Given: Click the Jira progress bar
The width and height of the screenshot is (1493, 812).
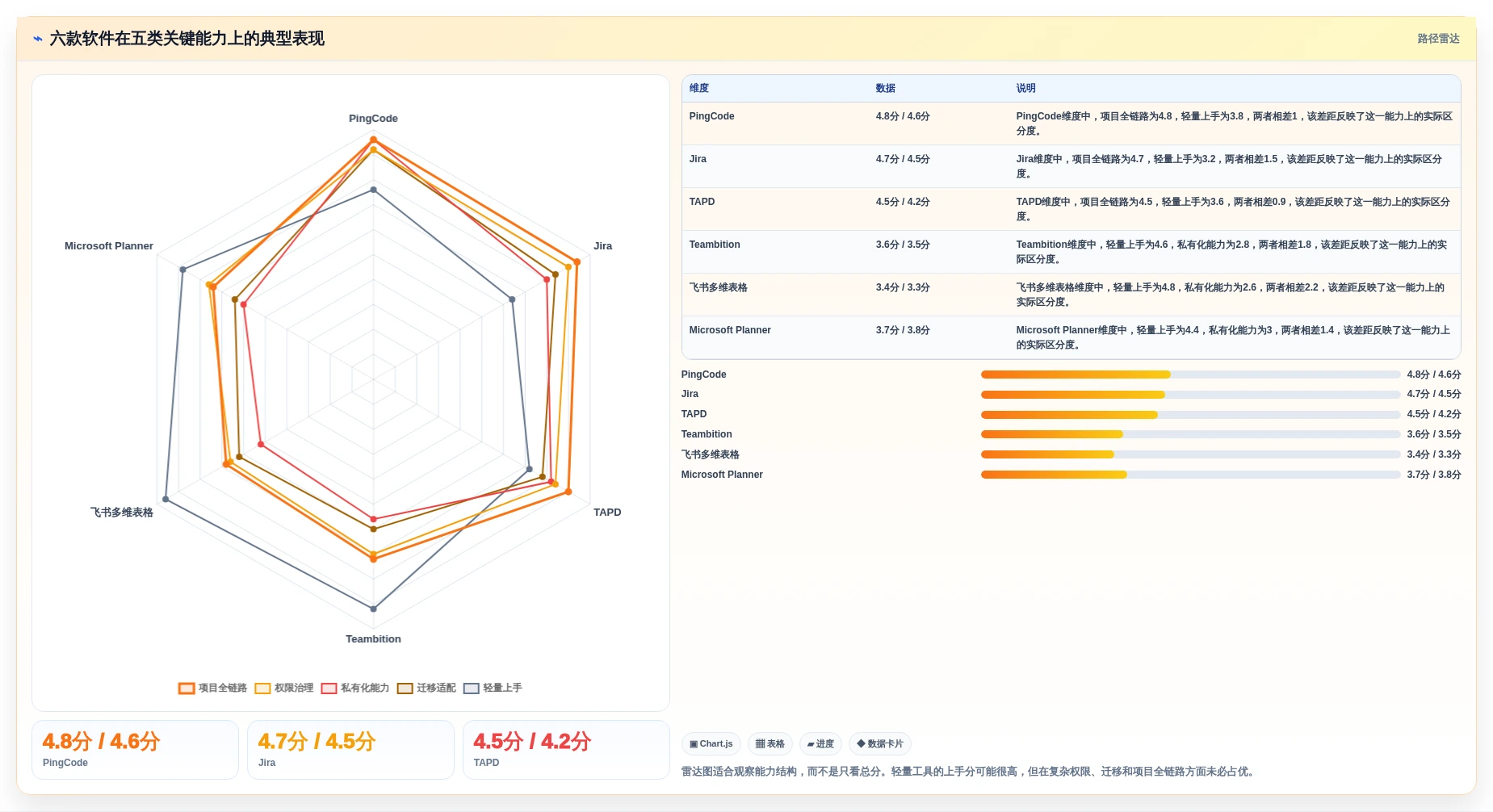Looking at the screenshot, I should tap(1190, 395).
